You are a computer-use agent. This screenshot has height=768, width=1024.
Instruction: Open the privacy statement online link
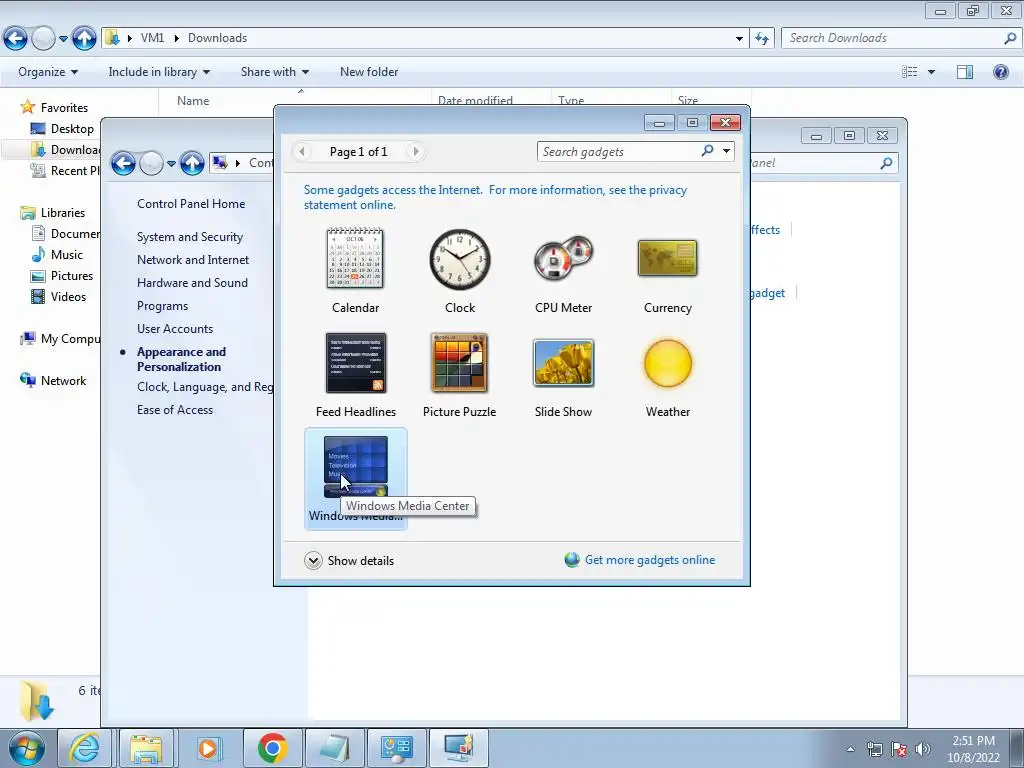[x=495, y=197]
